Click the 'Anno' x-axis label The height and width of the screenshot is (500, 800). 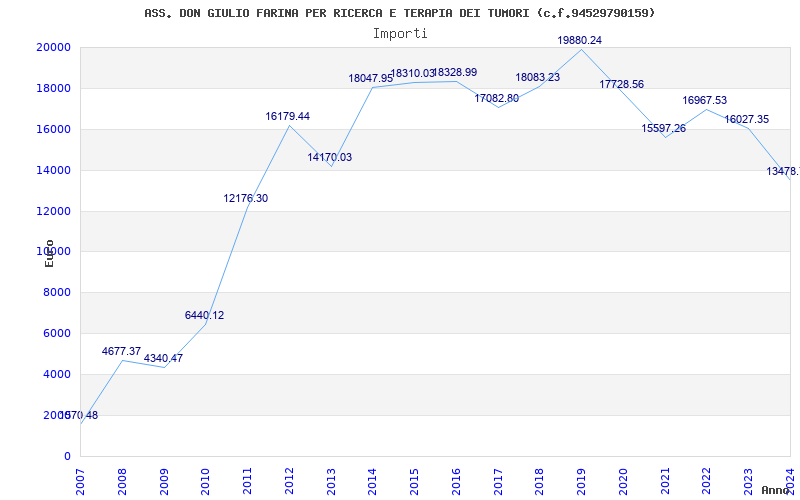click(775, 490)
